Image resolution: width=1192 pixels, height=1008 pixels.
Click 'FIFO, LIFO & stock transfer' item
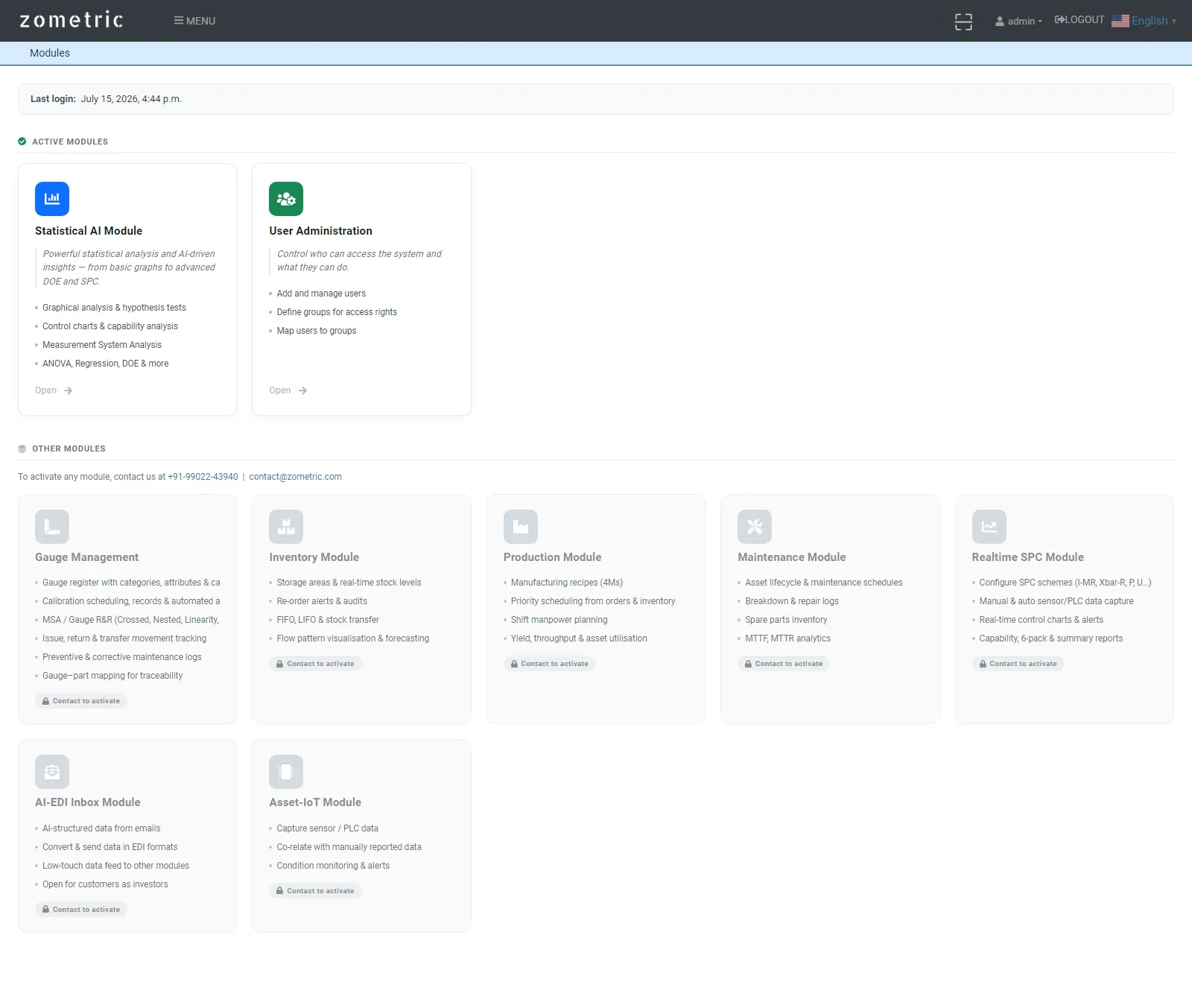328,620
